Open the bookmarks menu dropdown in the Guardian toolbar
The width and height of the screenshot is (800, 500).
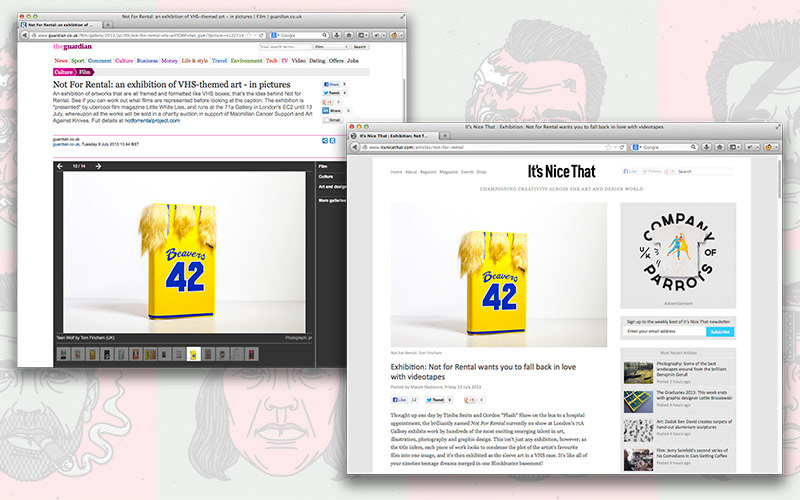coord(362,35)
